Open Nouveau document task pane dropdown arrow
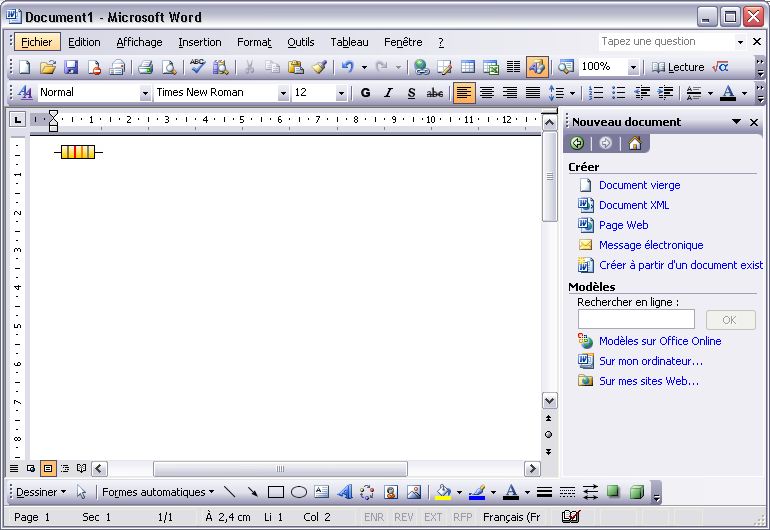This screenshot has width=770, height=530. [736, 121]
